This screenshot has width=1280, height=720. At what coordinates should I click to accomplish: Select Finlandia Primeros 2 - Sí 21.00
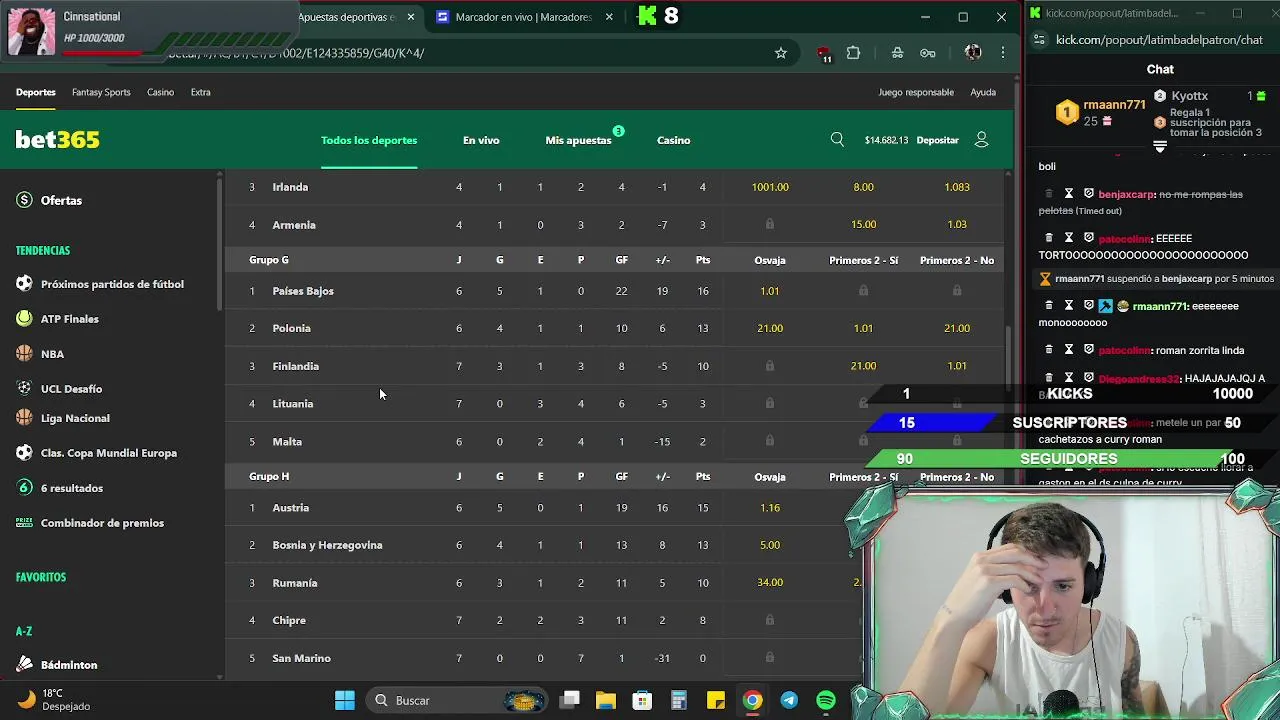863,366
